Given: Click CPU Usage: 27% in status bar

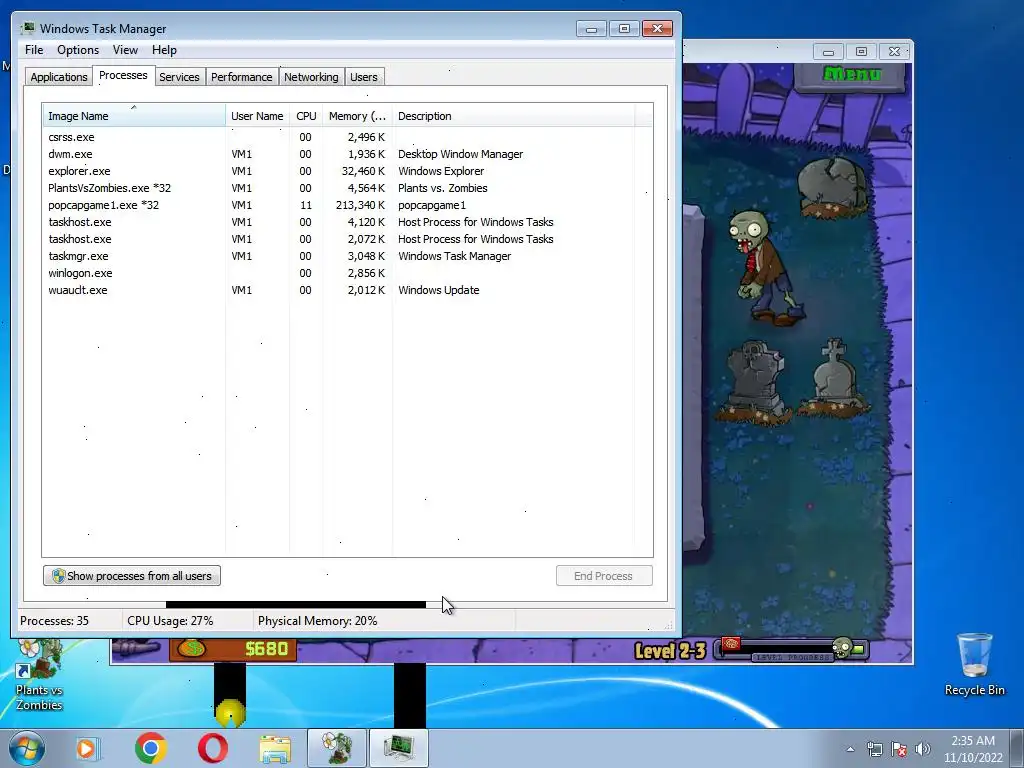Looking at the screenshot, I should click(x=170, y=621).
